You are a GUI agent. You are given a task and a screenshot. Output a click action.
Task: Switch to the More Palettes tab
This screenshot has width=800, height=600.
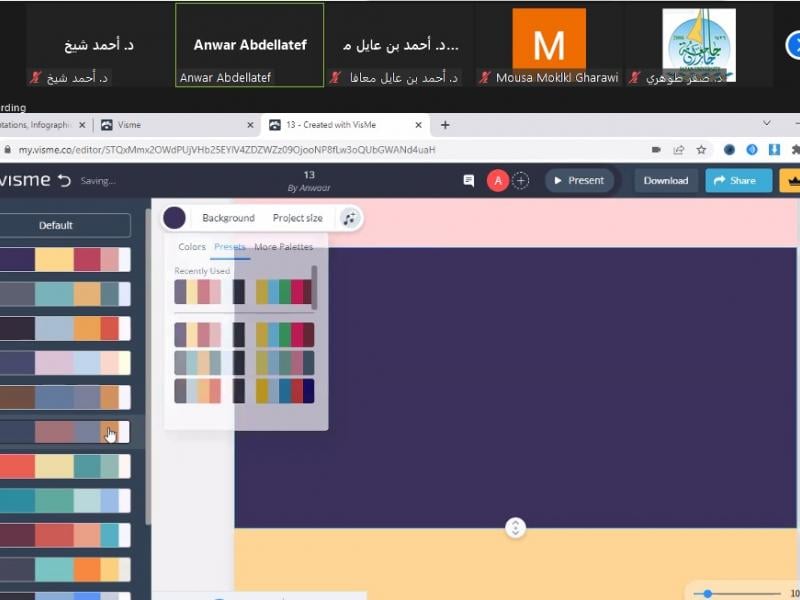click(283, 247)
